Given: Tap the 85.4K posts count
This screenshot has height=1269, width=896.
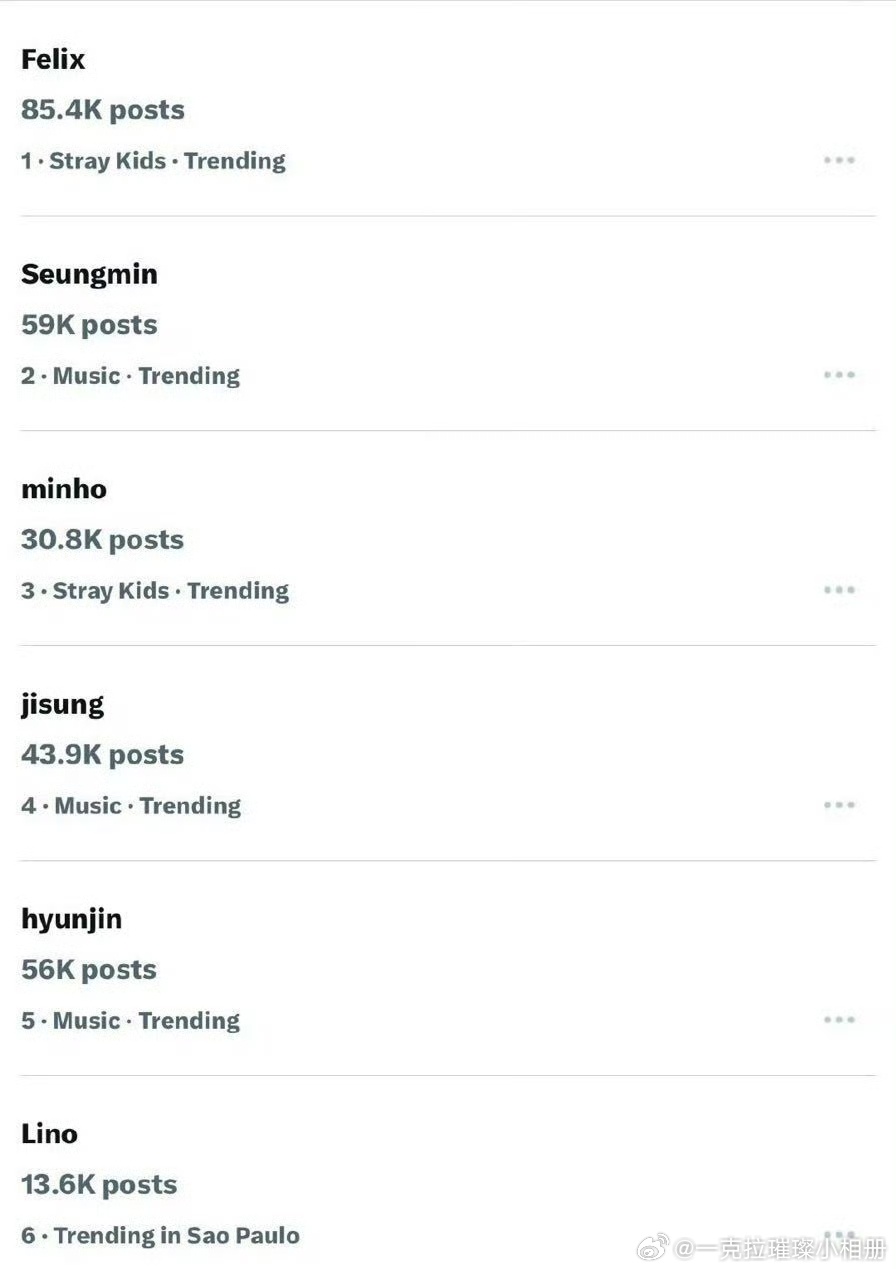Looking at the screenshot, I should point(103,110).
